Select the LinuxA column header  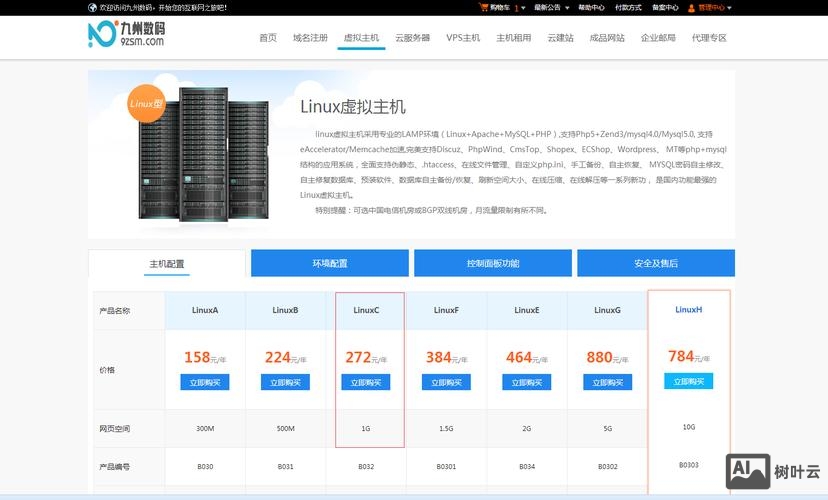pos(205,310)
